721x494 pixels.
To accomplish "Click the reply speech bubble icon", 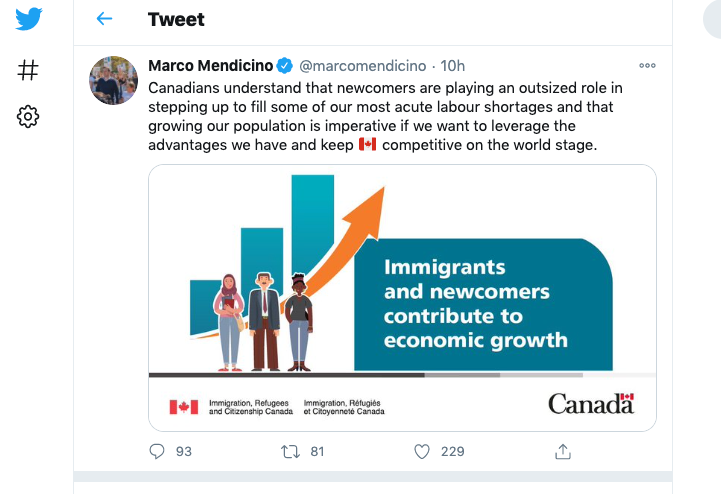I will tap(157, 451).
